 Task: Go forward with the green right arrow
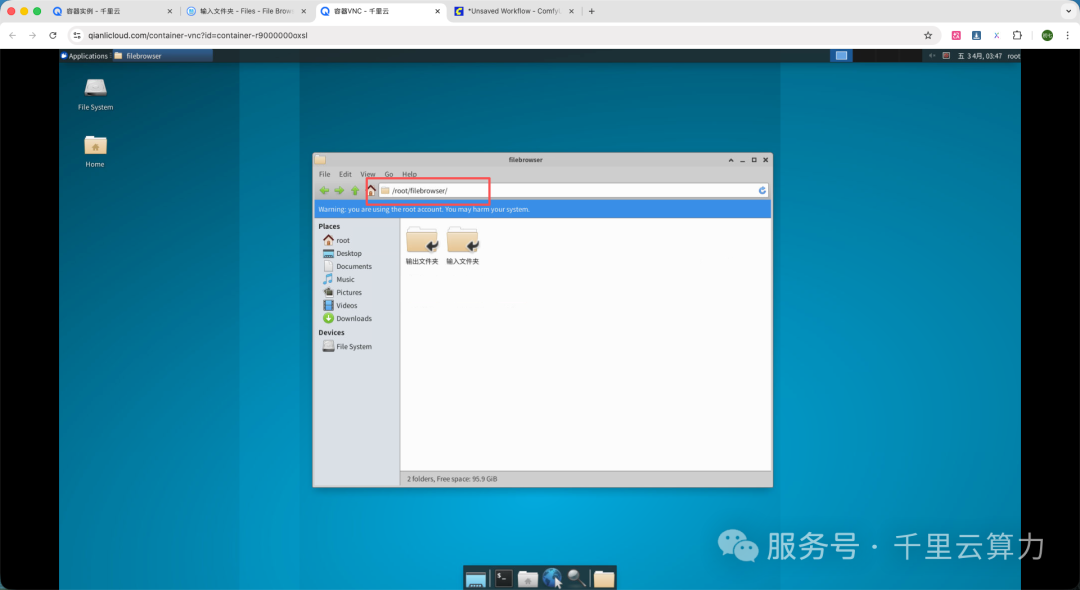click(x=340, y=191)
